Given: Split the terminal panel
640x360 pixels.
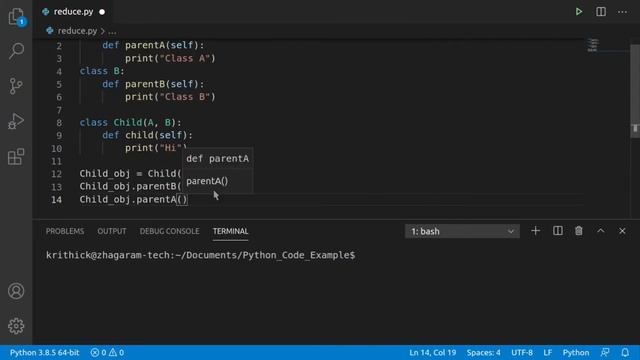Looking at the screenshot, I should click(x=558, y=231).
